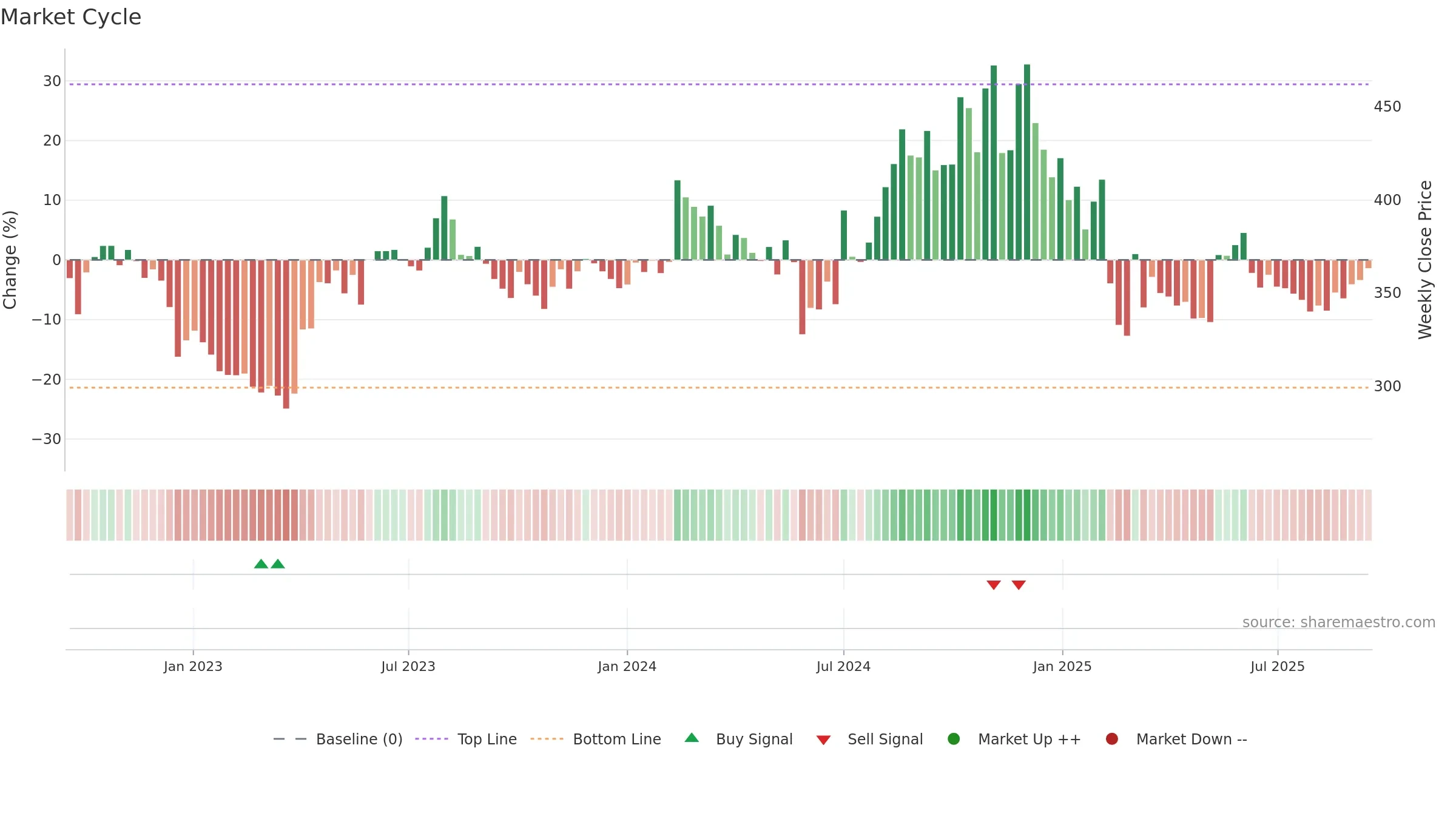Click the Jul 2023 x-axis label
Image resolution: width=1456 pixels, height=819 pixels.
coord(408,666)
